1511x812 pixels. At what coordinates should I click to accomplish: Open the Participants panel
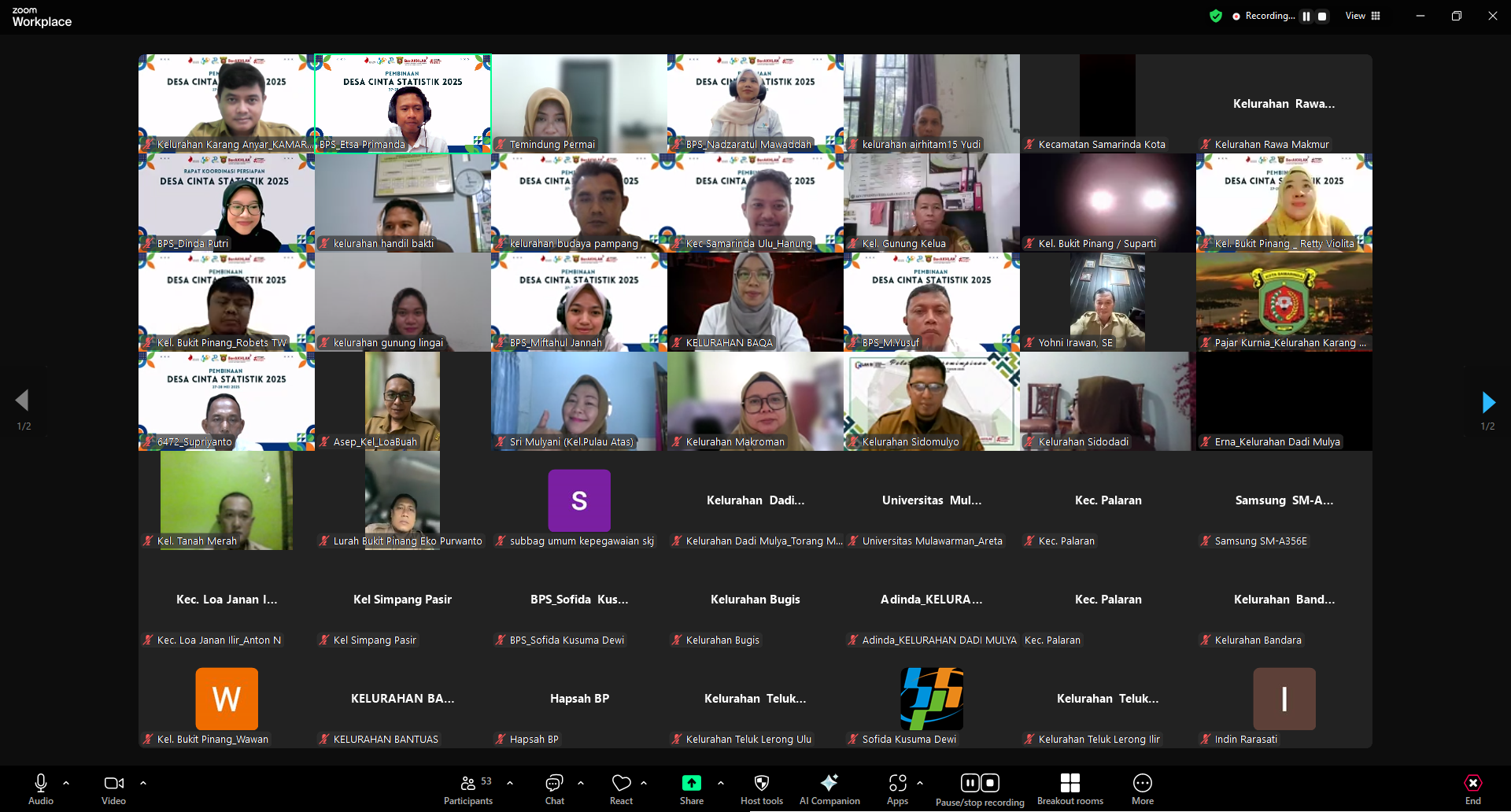point(467,789)
